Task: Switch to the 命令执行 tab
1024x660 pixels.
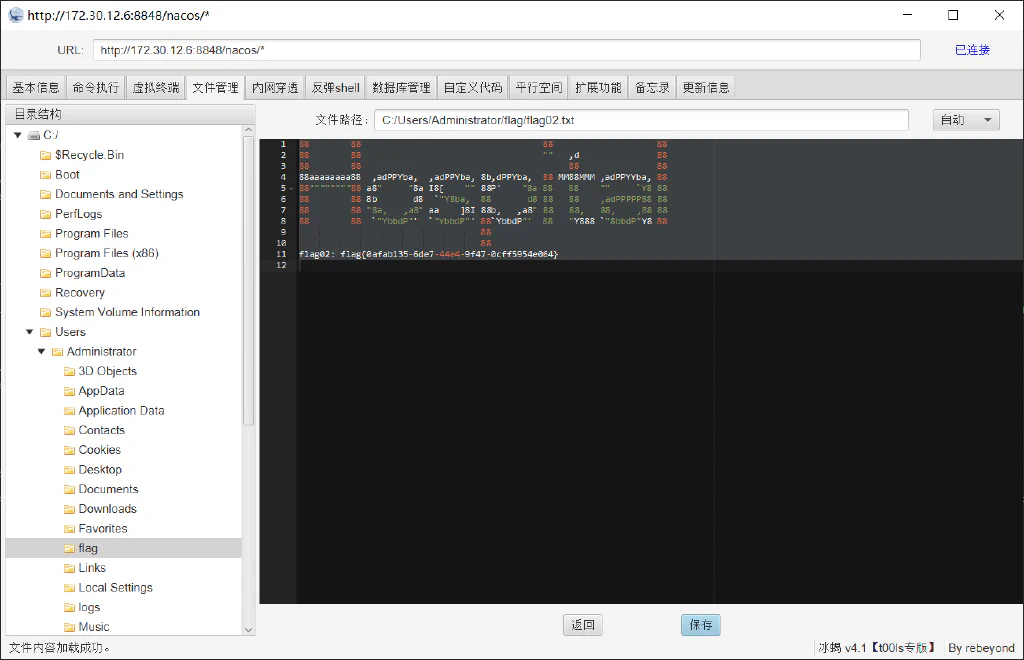Action: coord(95,87)
